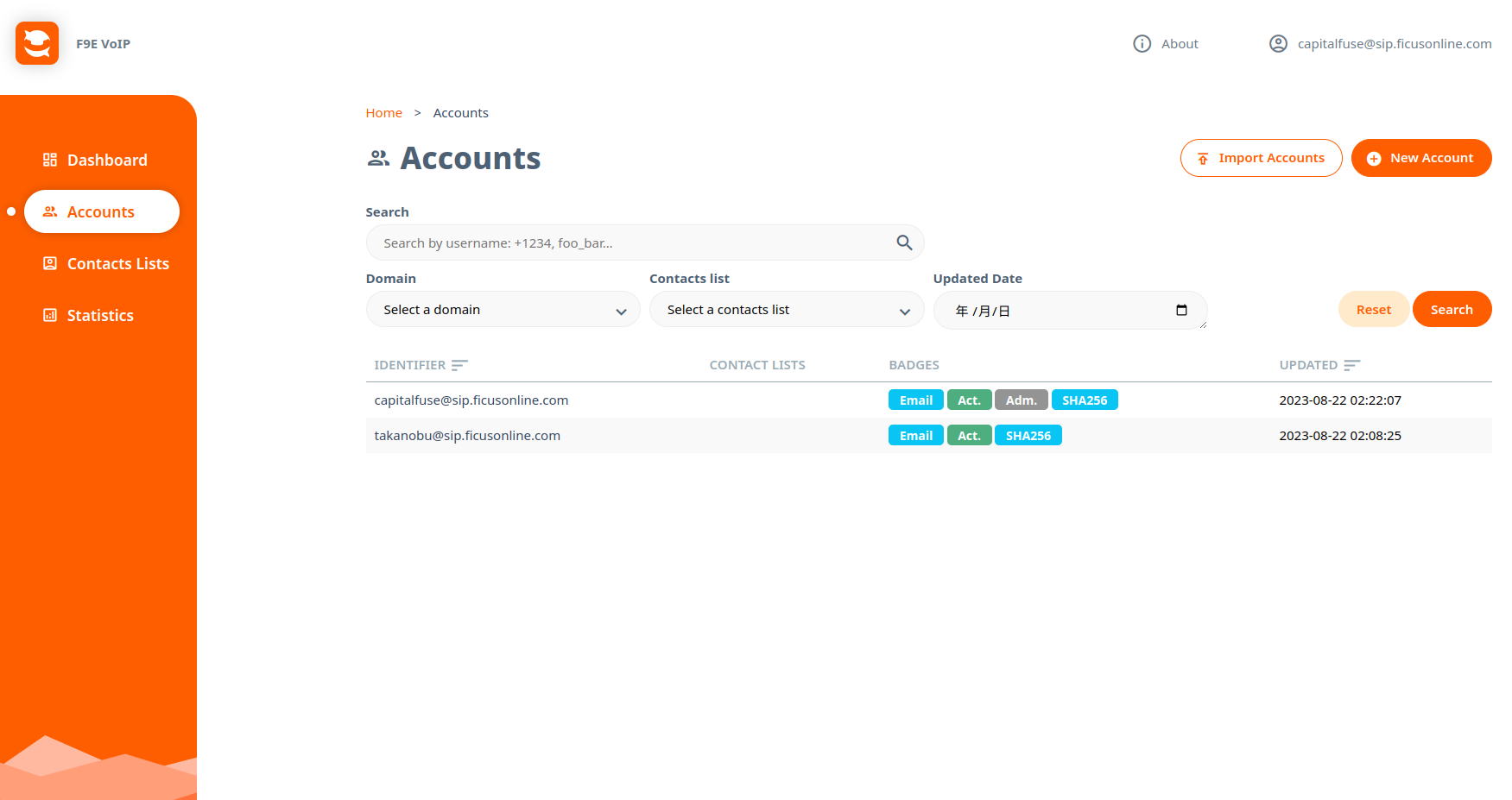Image resolution: width=1512 pixels, height=800 pixels.
Task: Expand the Select a domain dropdown
Action: coord(503,310)
